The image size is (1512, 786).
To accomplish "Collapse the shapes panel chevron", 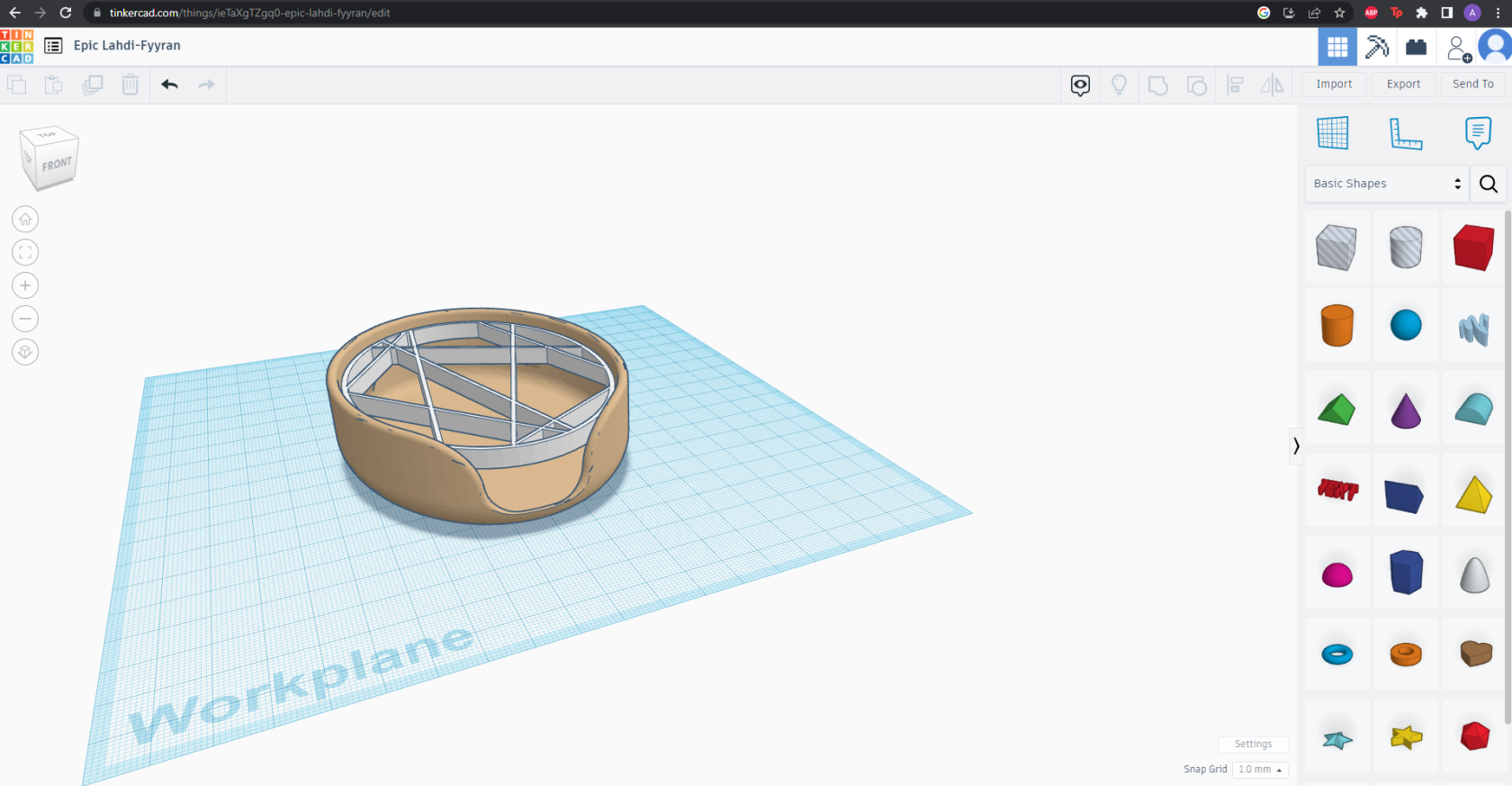I will [x=1296, y=446].
